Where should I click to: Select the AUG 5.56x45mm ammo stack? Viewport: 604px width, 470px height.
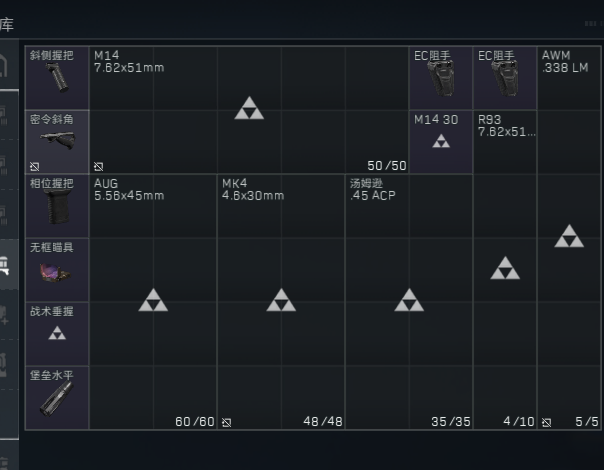tap(153, 302)
